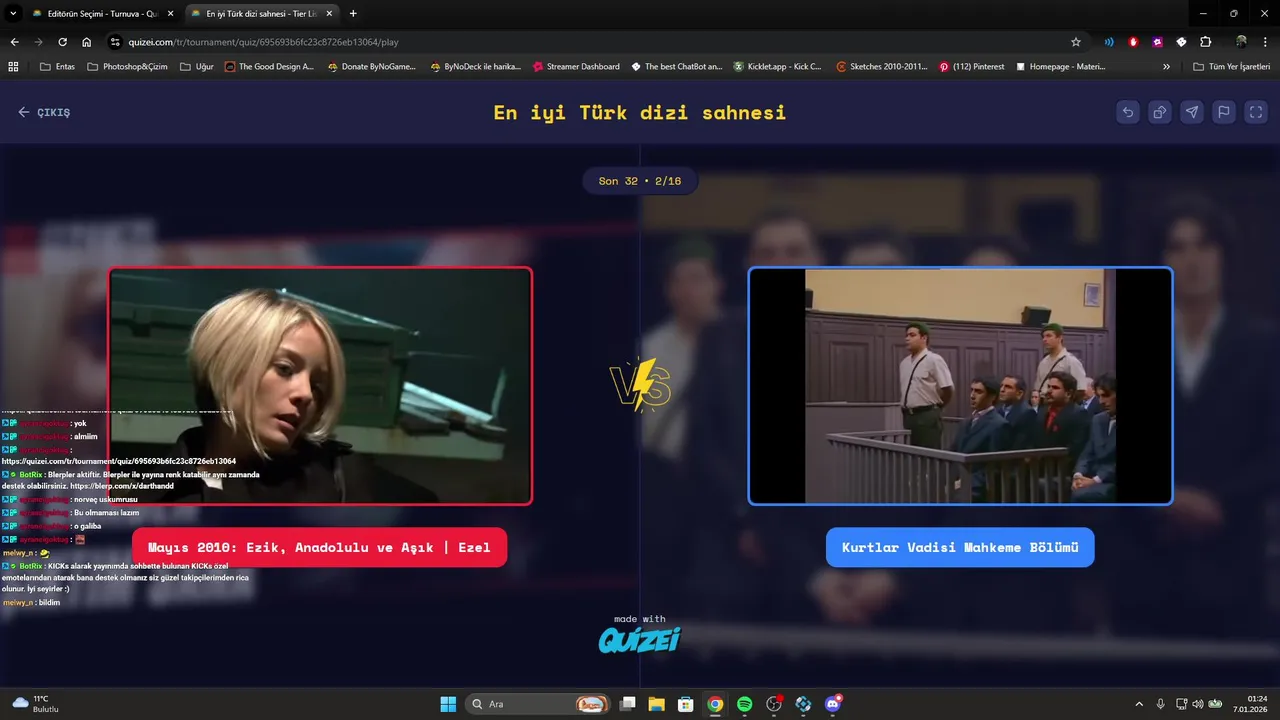Reload the page with refresh icon

click(x=62, y=42)
